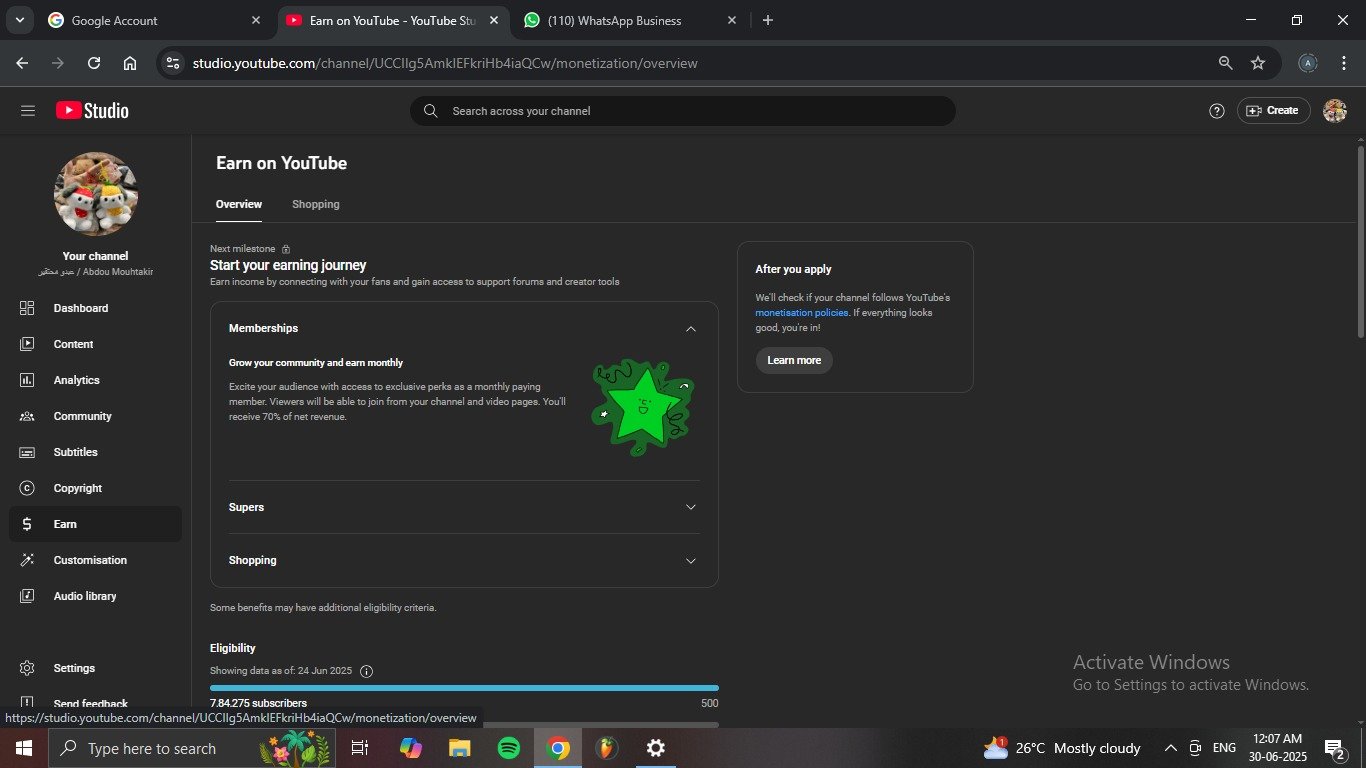Screen dimensions: 1366x768
Task: Collapse the Memberships section chevron
Action: pos(690,328)
